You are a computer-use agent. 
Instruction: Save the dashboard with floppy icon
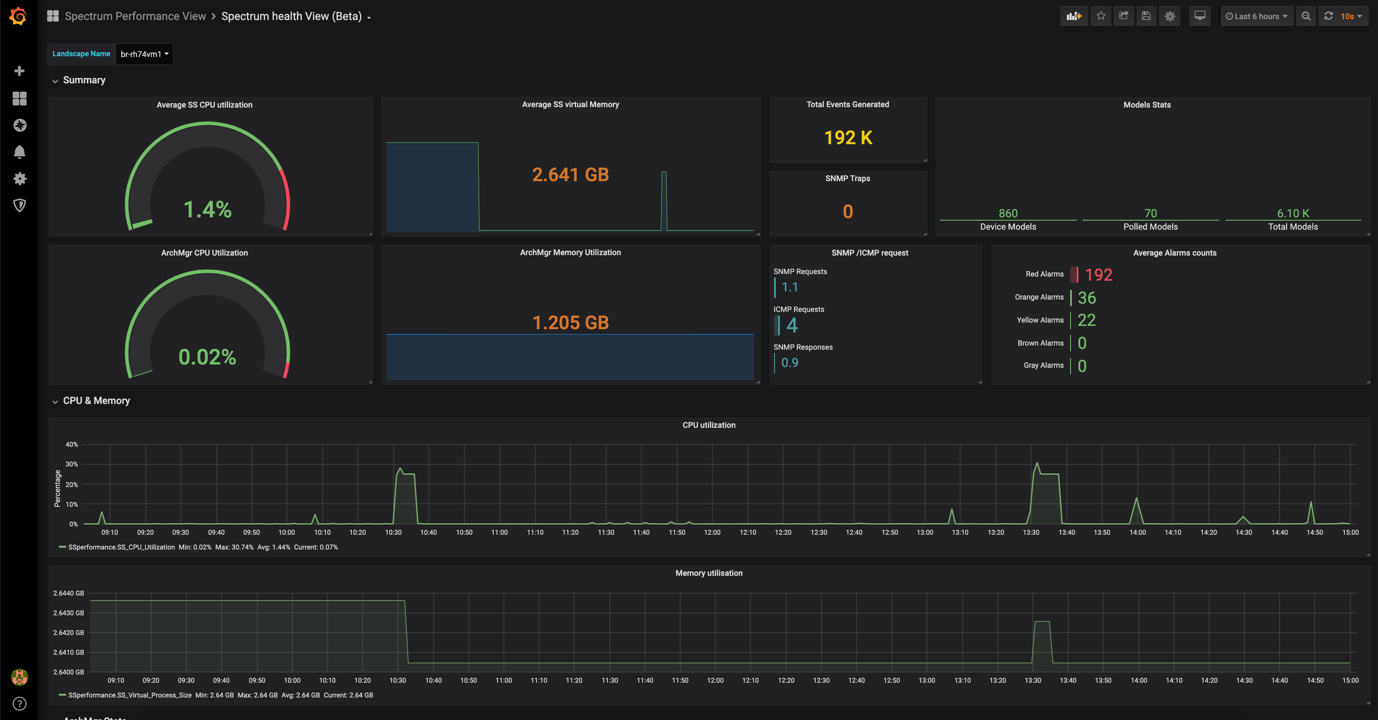(1147, 16)
